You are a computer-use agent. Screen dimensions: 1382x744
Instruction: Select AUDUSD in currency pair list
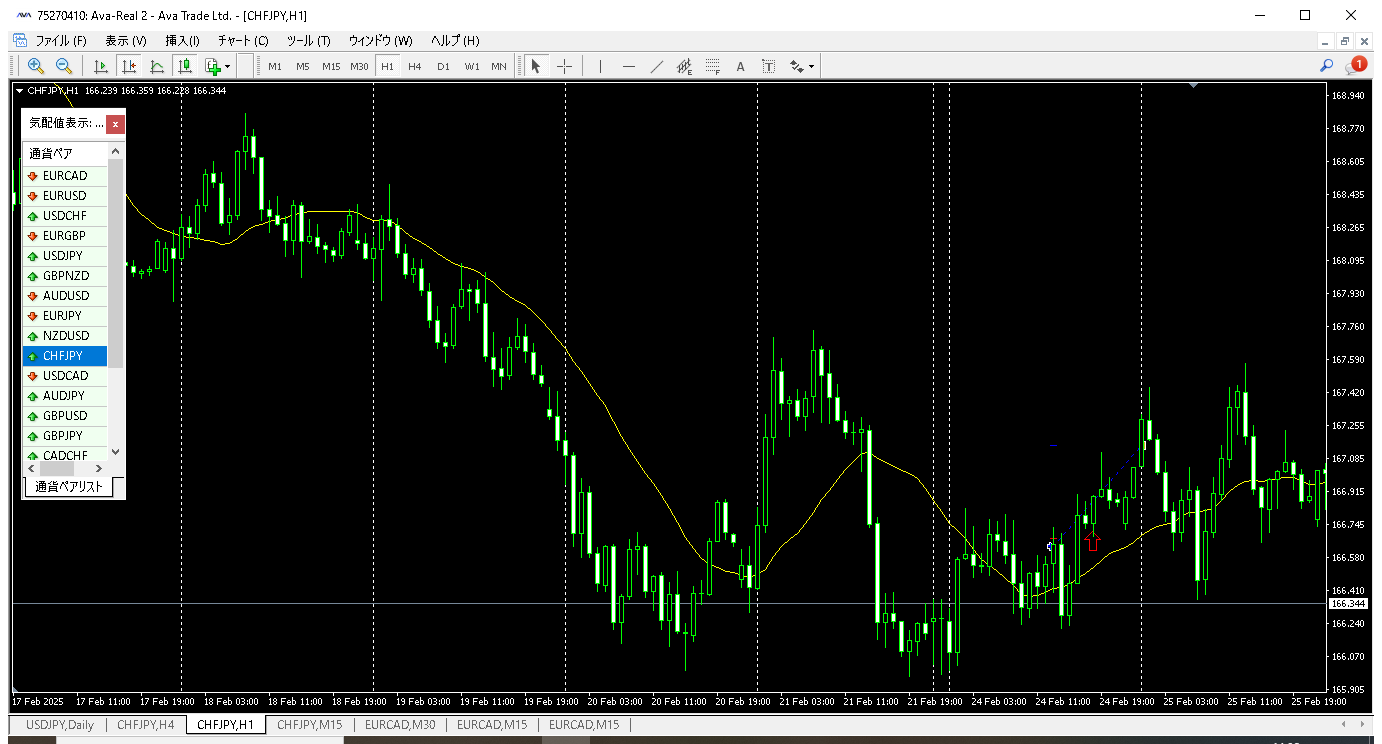tap(65, 296)
